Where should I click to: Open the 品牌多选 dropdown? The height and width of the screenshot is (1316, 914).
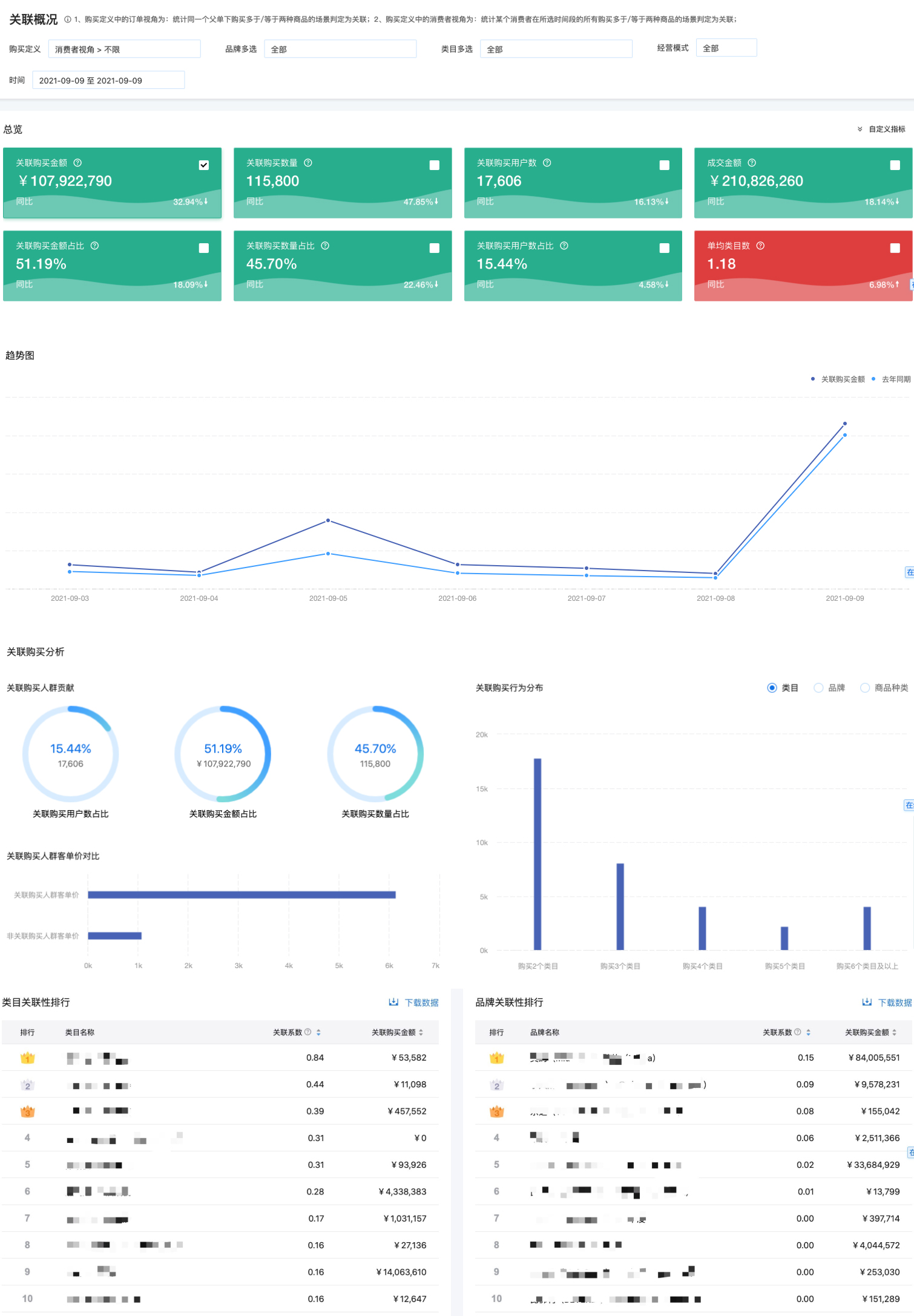[x=340, y=49]
